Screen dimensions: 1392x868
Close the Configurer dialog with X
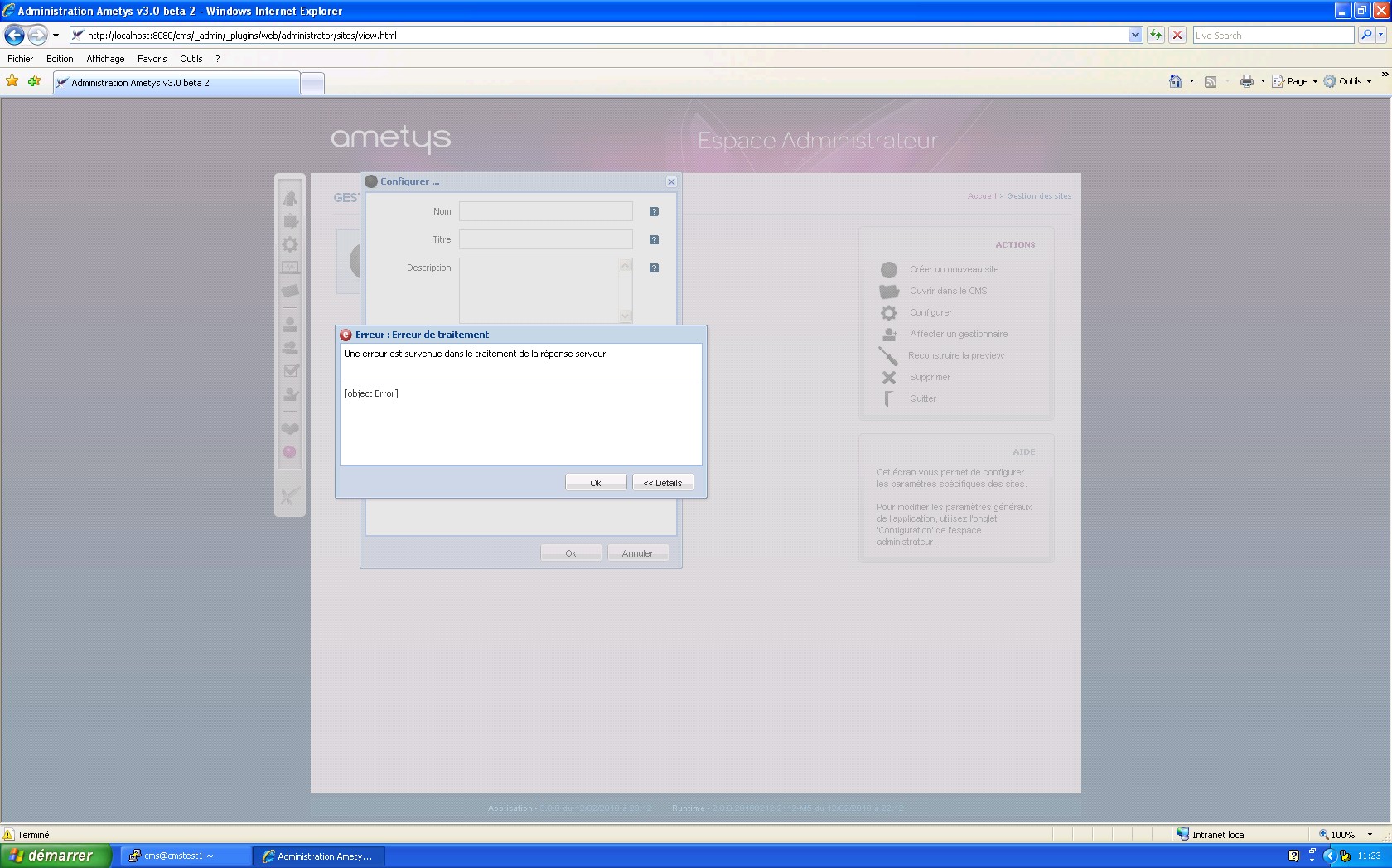point(671,182)
